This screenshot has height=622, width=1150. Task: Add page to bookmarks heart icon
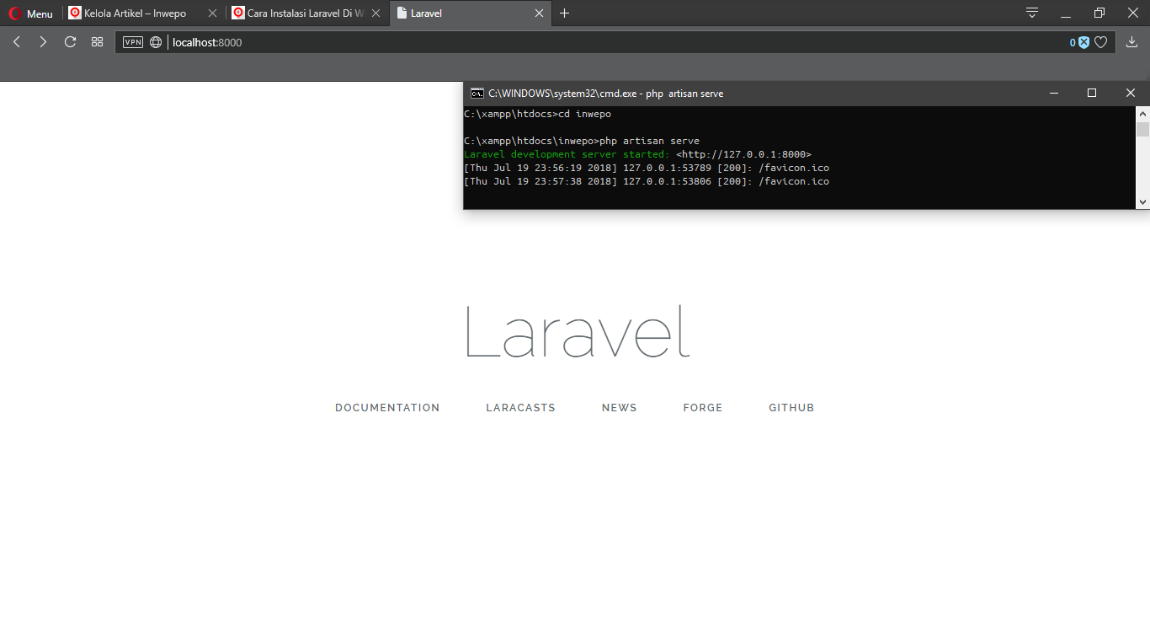point(1100,43)
